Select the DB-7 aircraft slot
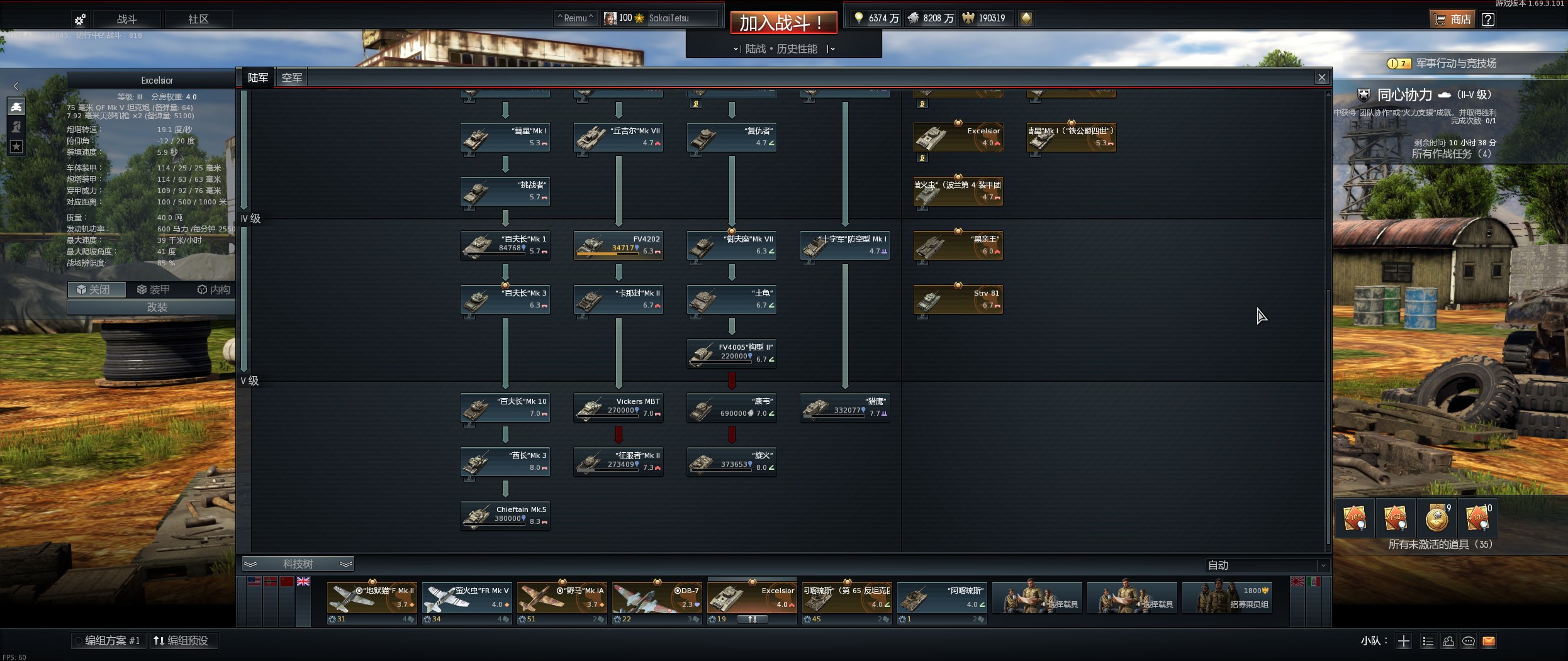Image resolution: width=1568 pixels, height=661 pixels. pos(657,597)
